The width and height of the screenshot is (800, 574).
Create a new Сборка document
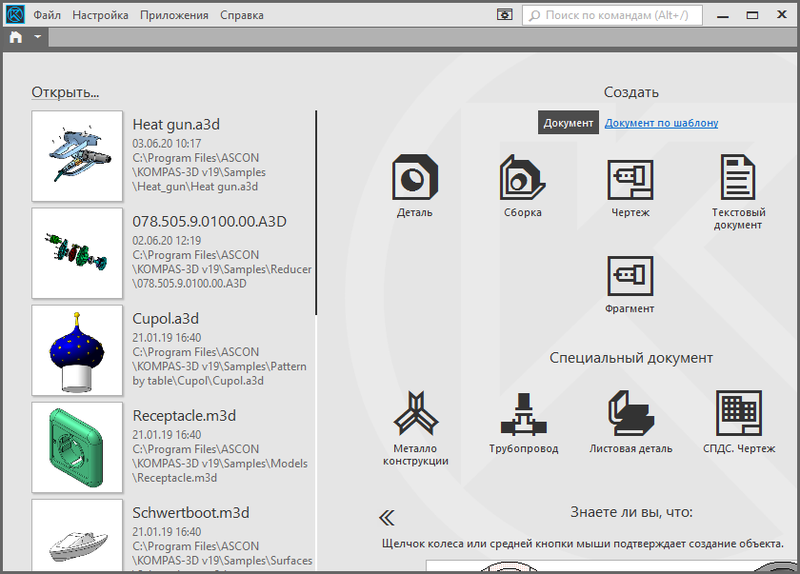(522, 186)
